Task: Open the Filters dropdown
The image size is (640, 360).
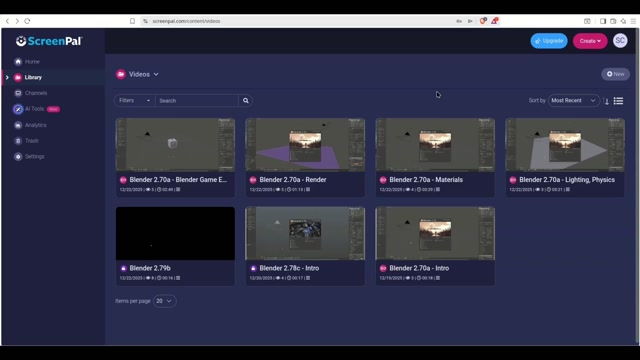Action: click(134, 100)
